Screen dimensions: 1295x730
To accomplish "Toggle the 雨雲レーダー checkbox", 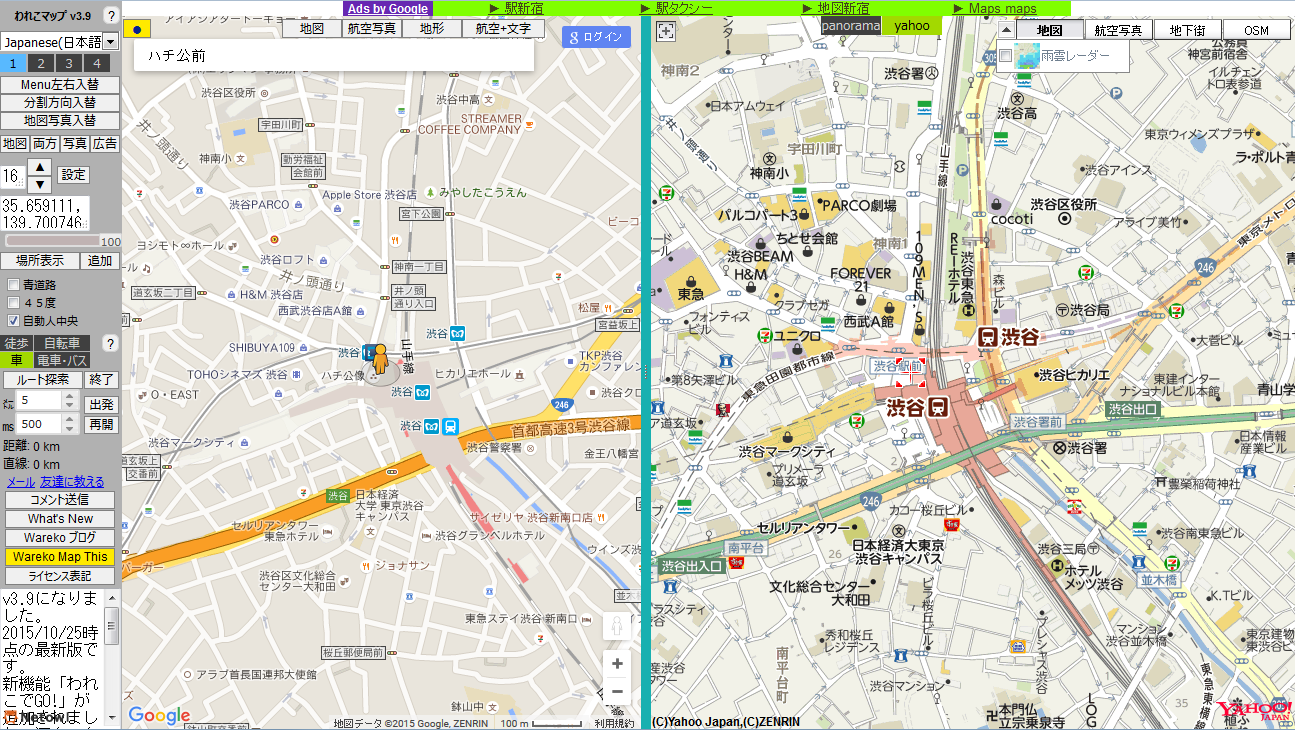I will point(1005,56).
